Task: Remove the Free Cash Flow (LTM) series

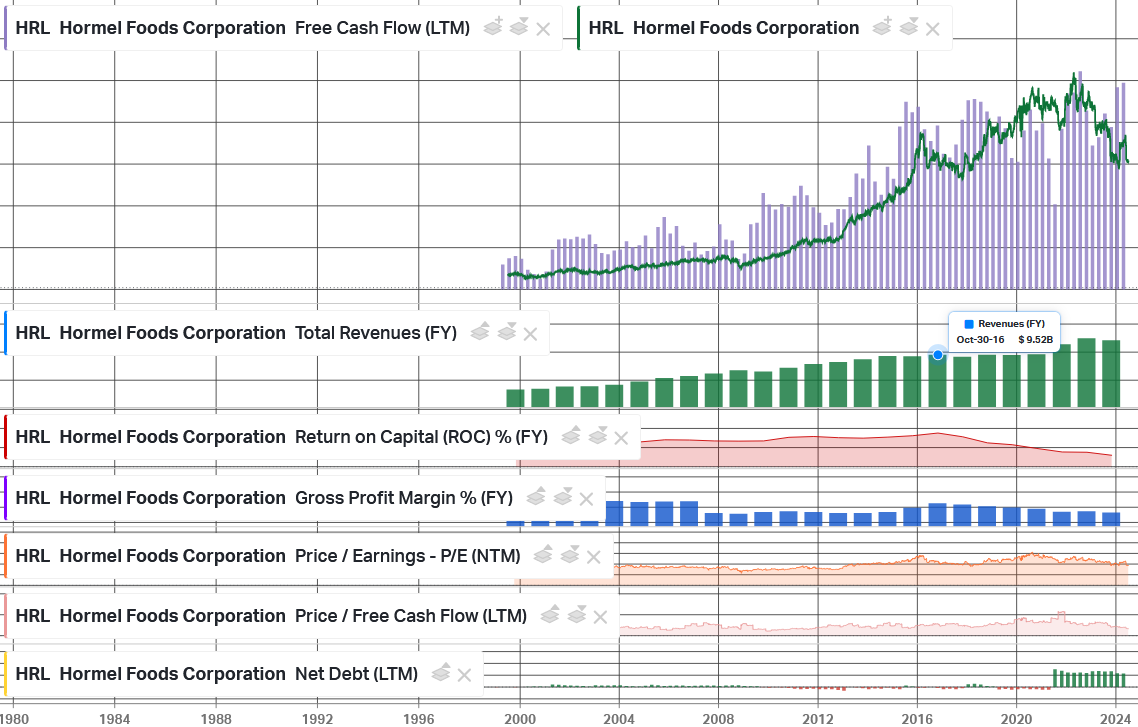Action: 543,29
